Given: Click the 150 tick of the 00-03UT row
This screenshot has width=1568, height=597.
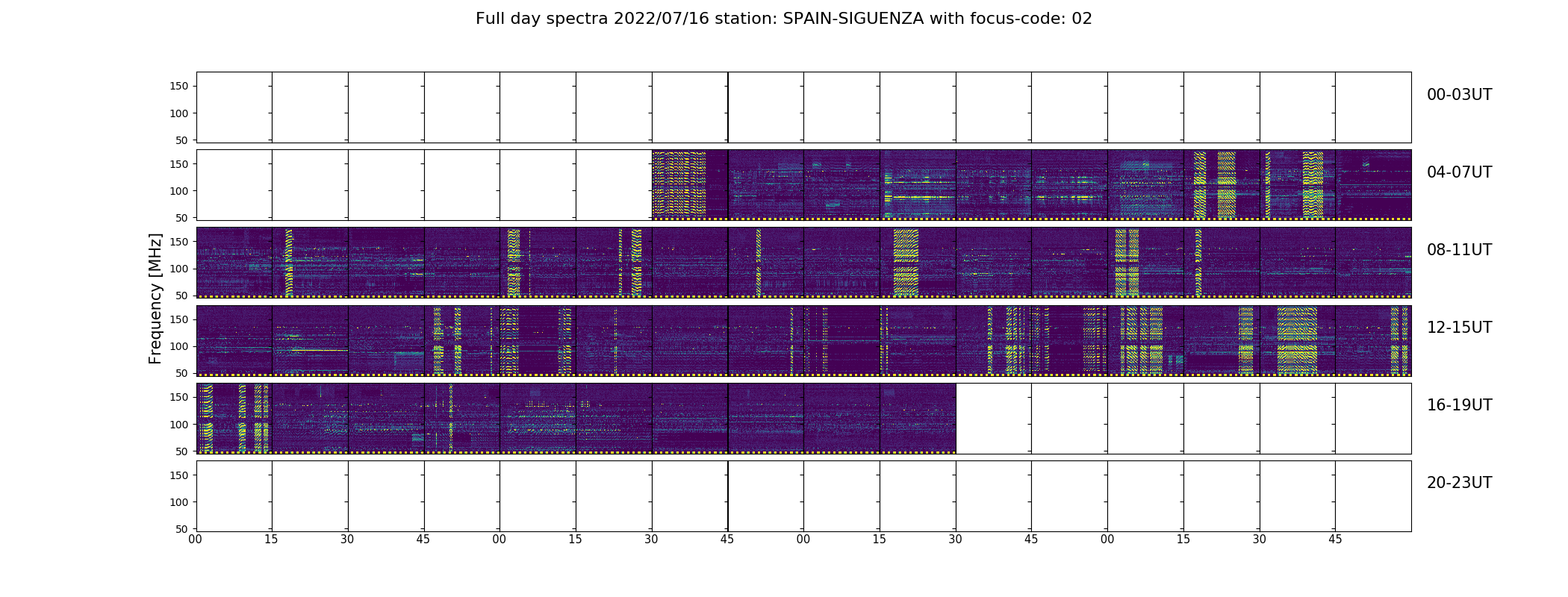Looking at the screenshot, I should click(179, 87).
